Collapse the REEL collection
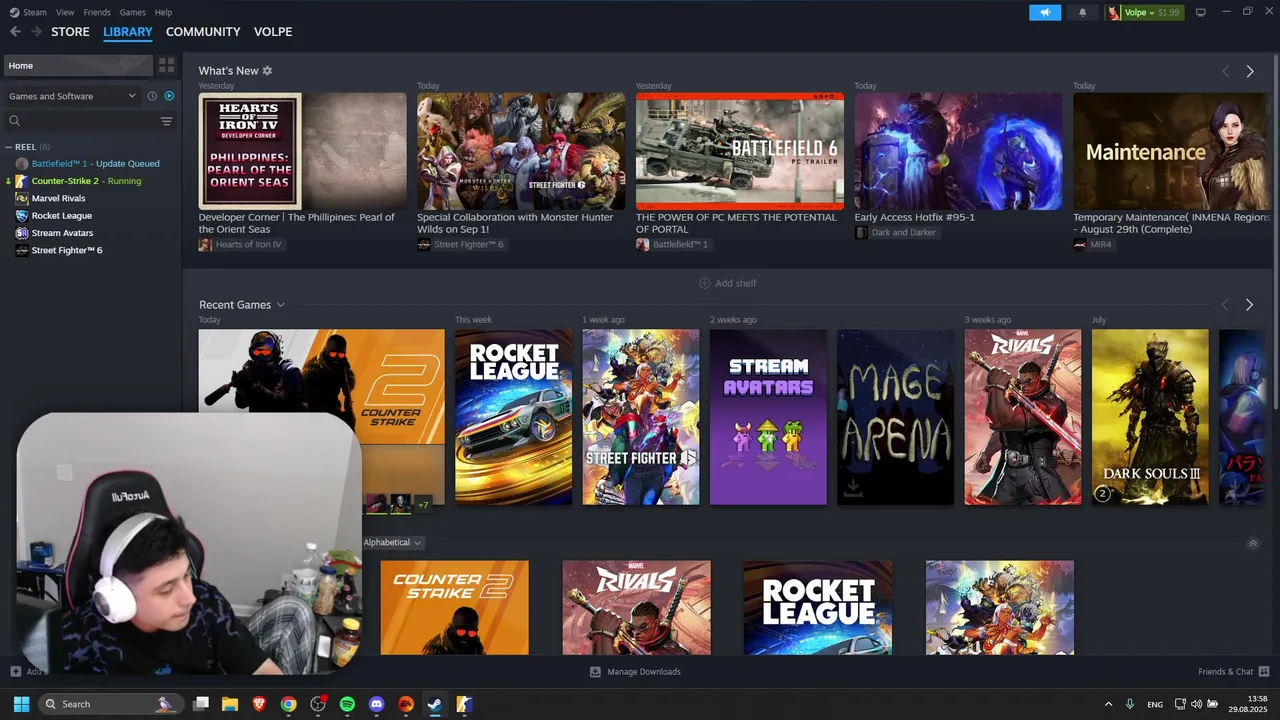Image resolution: width=1280 pixels, height=720 pixels. 9,147
